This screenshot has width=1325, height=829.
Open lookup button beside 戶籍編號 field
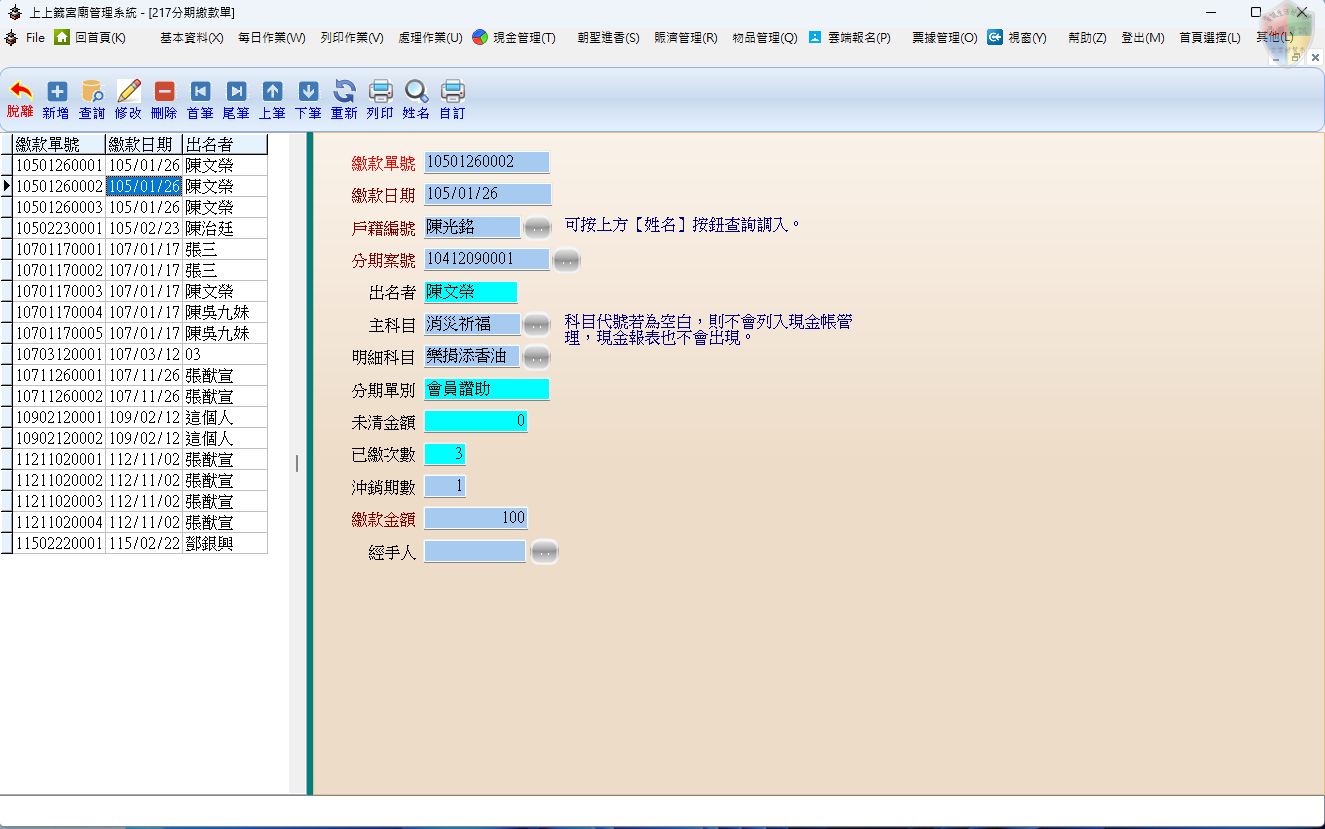point(537,228)
